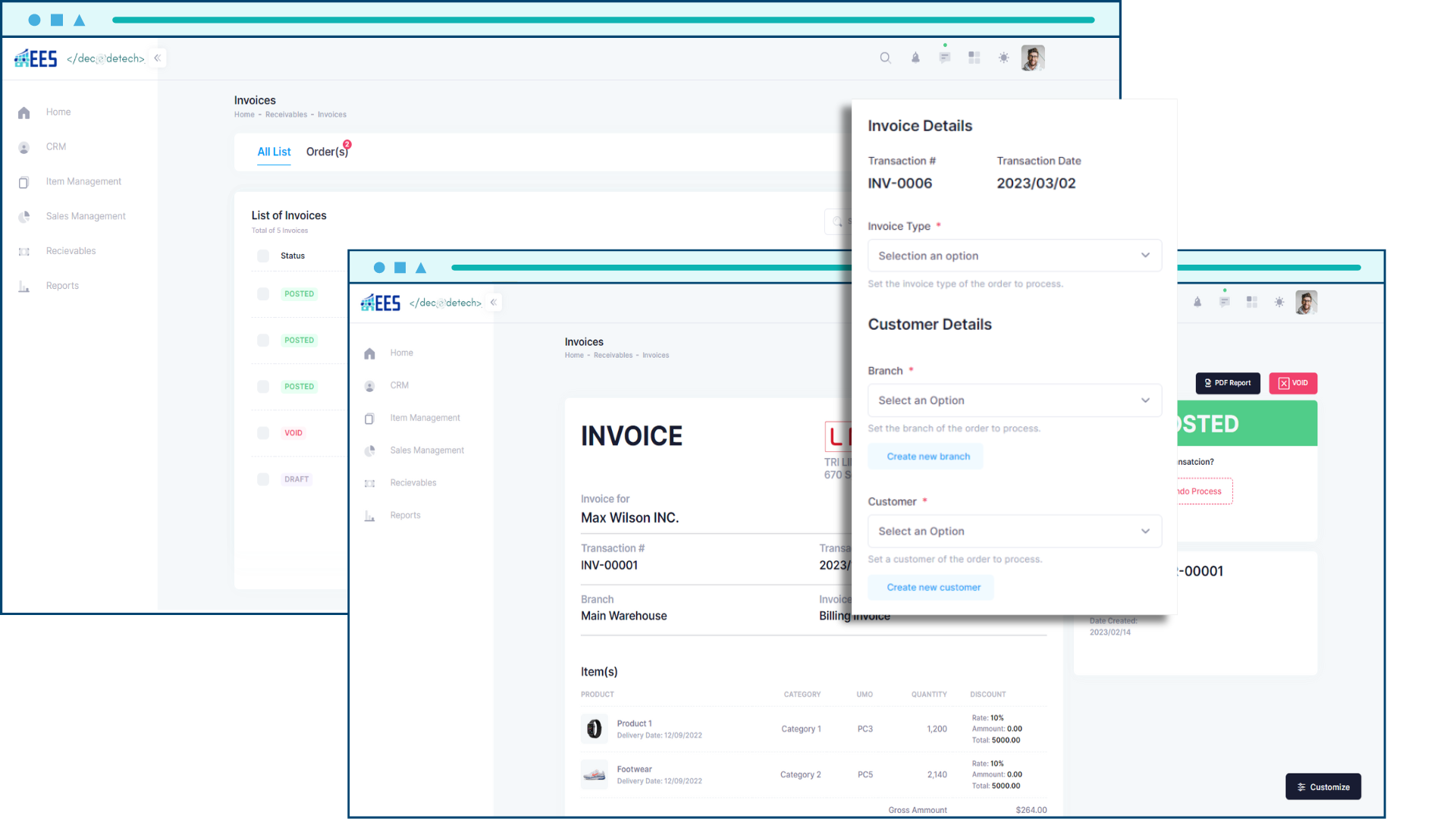This screenshot has width=1456, height=819.
Task: Open the notifications bell icon
Action: [x=915, y=58]
